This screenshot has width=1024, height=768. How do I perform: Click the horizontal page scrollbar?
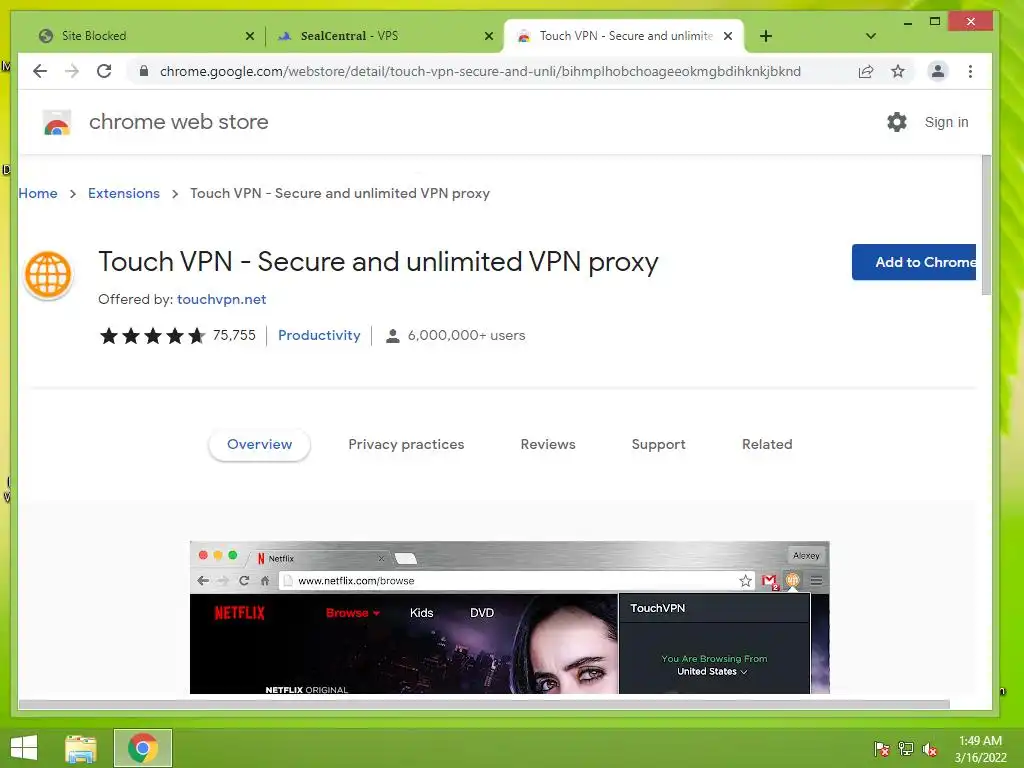coord(484,704)
